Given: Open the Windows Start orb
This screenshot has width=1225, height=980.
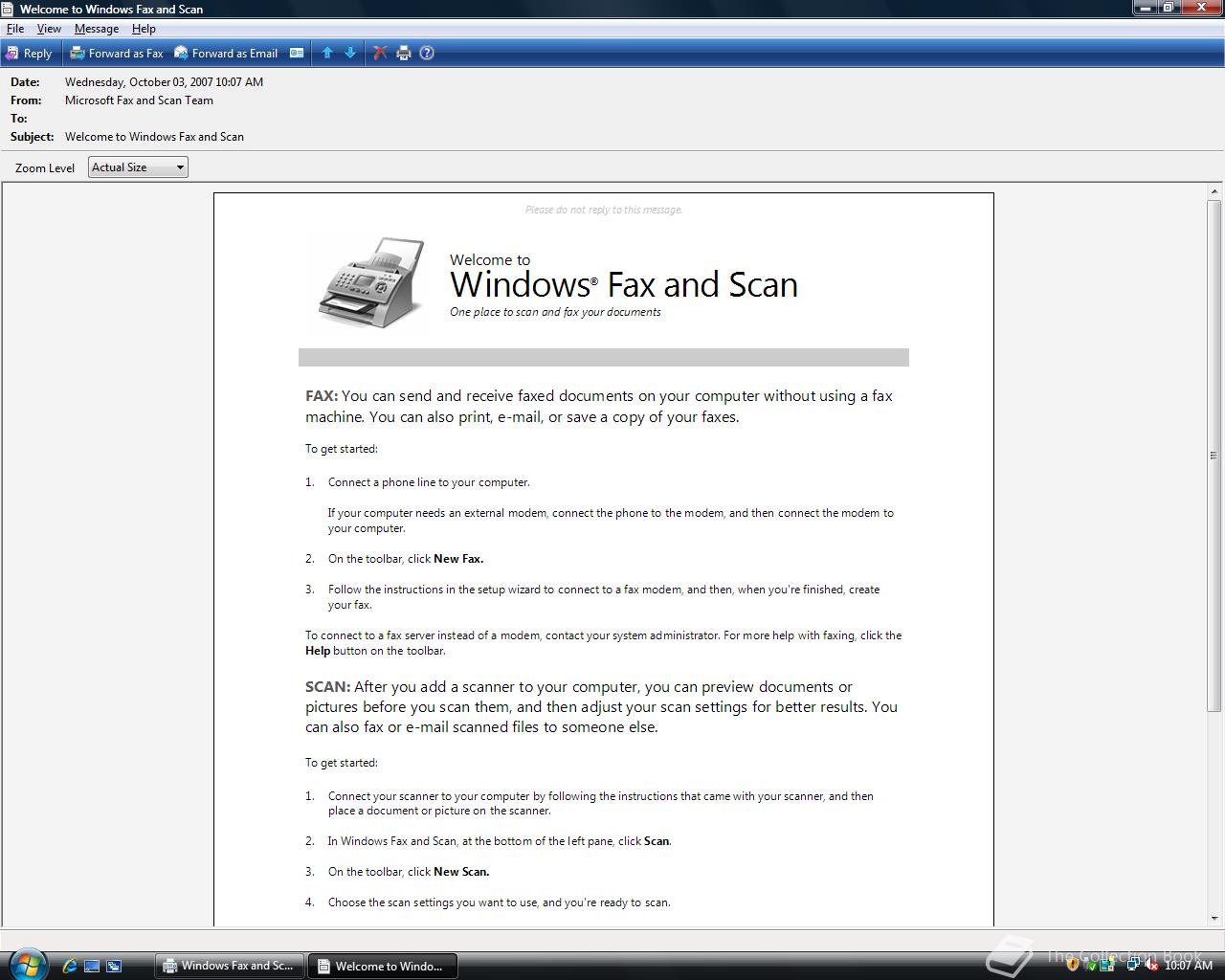Looking at the screenshot, I should pos(26,964).
